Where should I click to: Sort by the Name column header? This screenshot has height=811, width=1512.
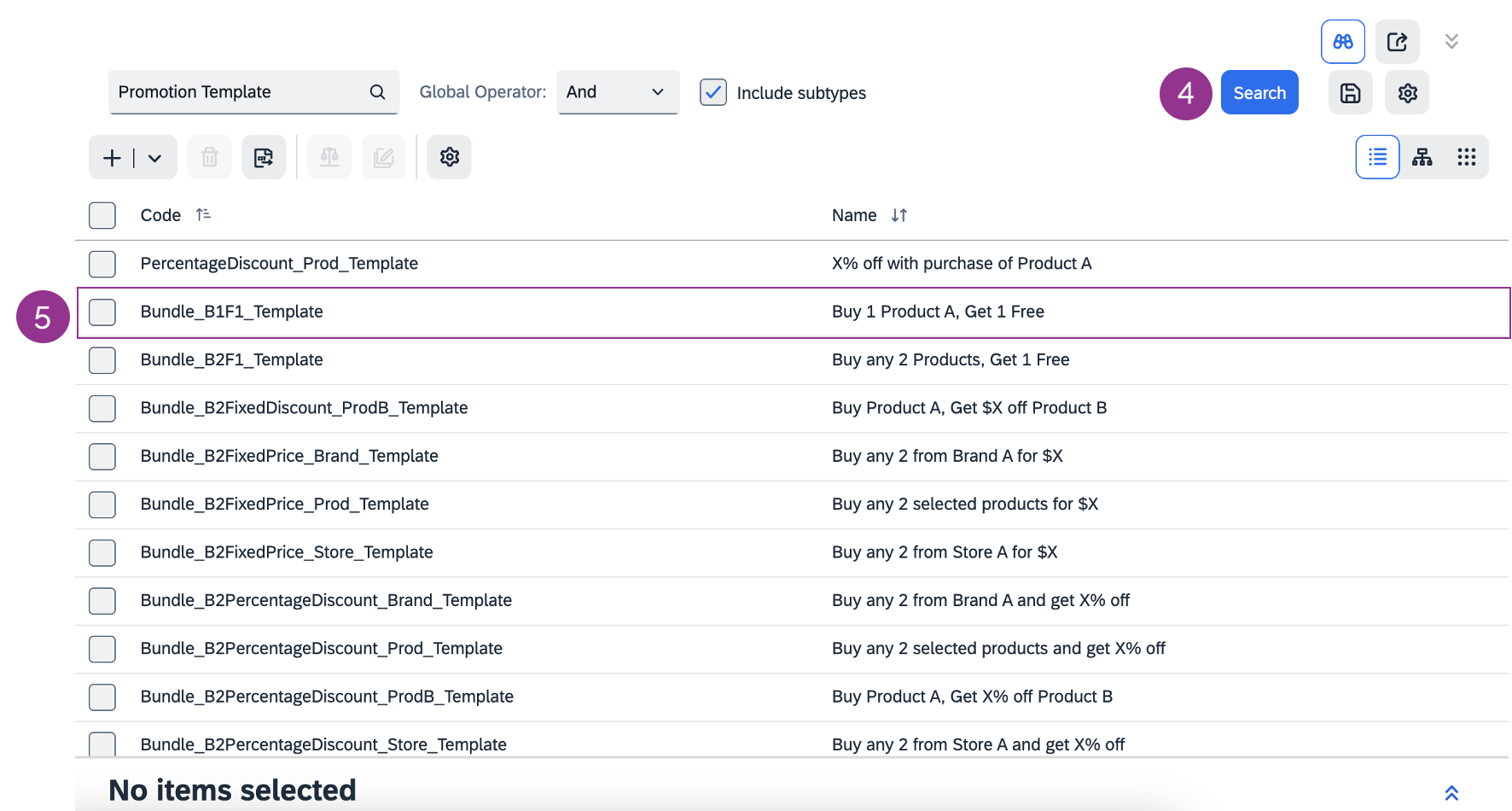point(854,215)
